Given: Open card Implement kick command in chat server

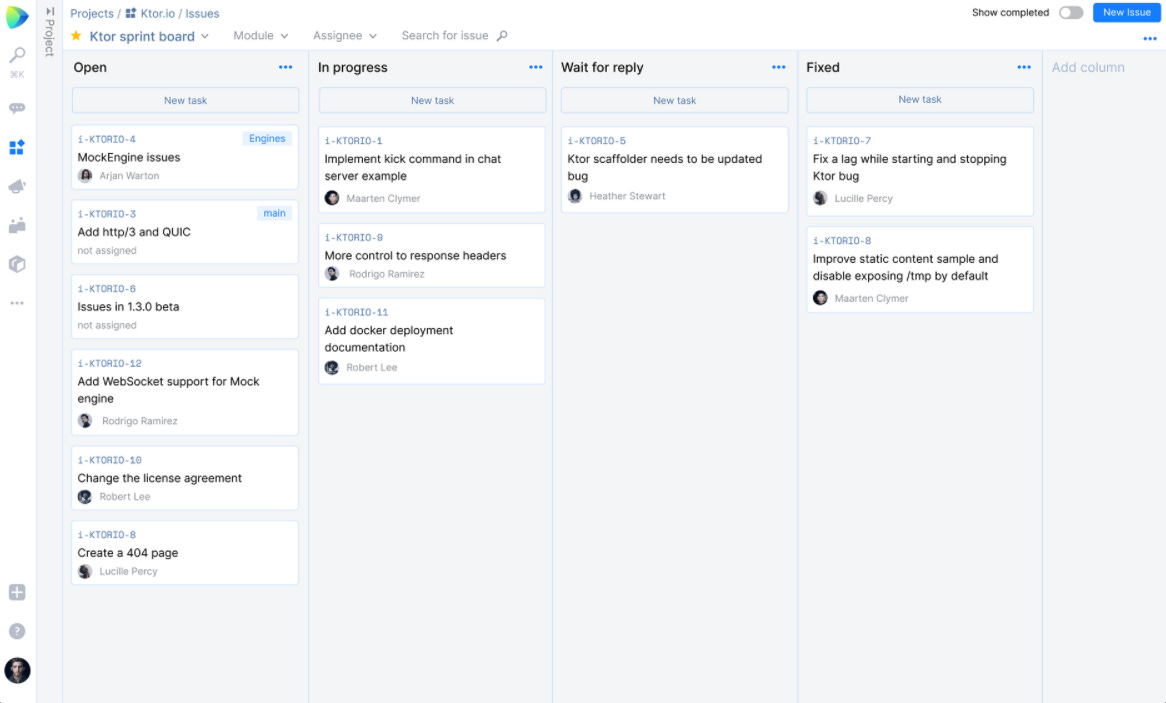Looking at the screenshot, I should coord(432,170).
